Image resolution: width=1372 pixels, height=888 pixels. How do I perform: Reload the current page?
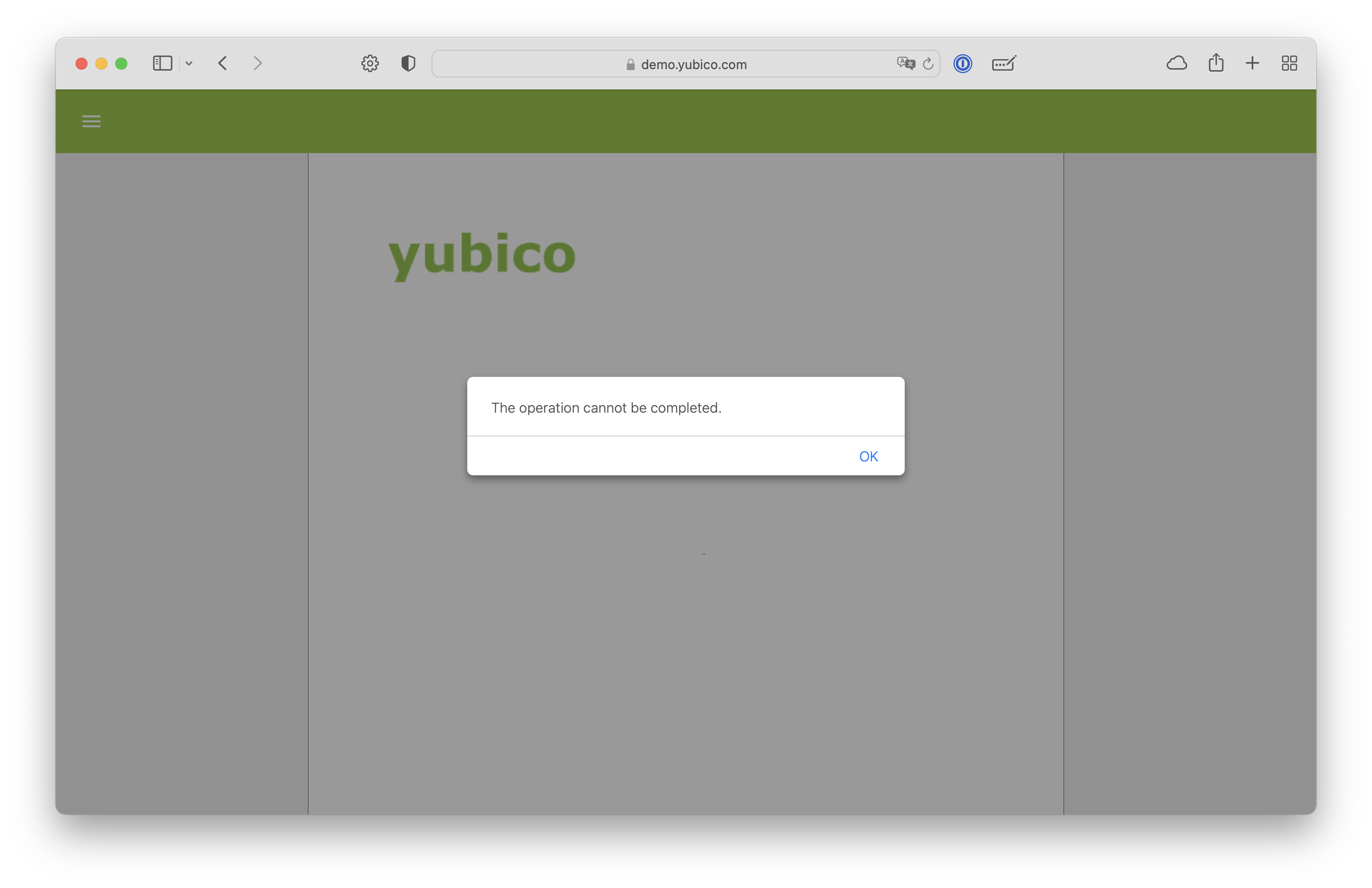928,64
